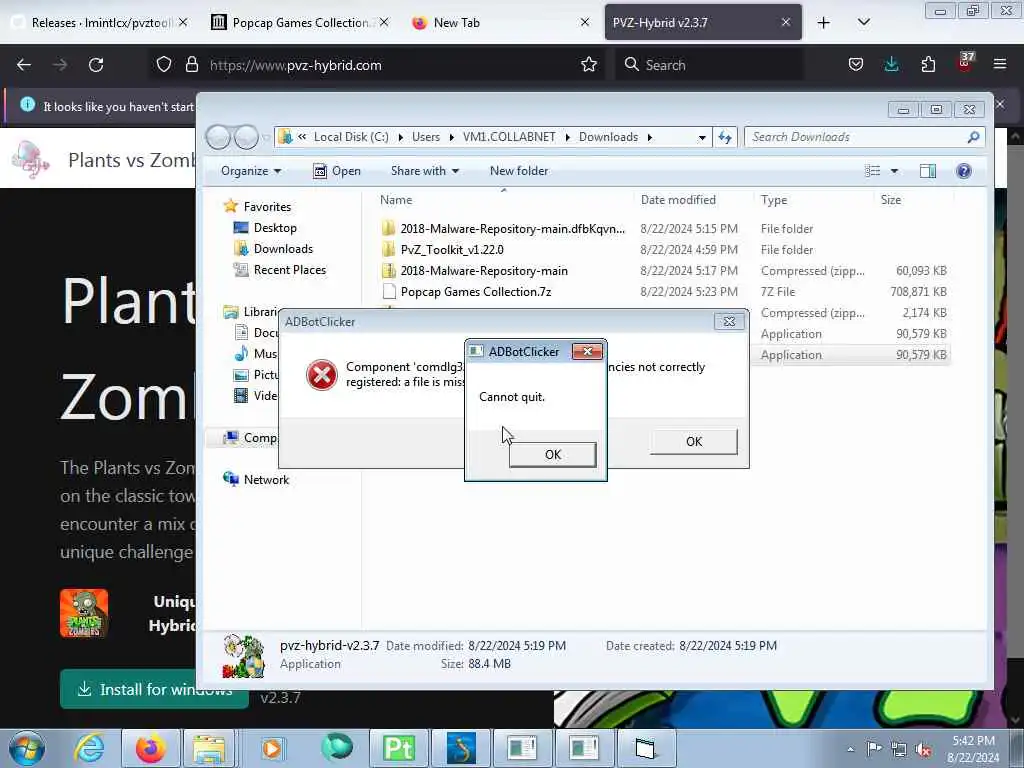Close the PVZ-Hybrid v2.3.7 tab
The width and height of the screenshot is (1024, 768).
(786, 22)
